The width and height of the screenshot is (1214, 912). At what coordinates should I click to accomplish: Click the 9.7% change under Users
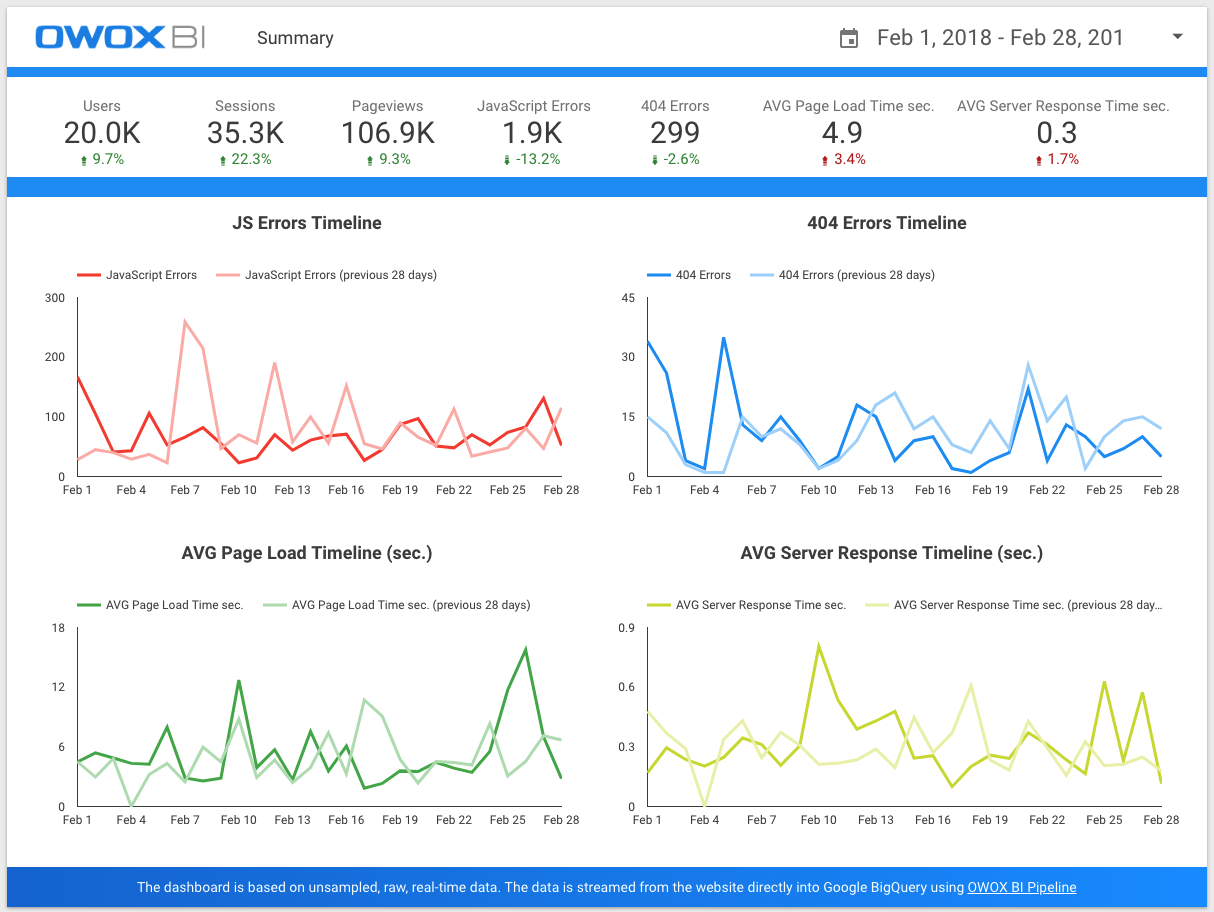point(108,159)
